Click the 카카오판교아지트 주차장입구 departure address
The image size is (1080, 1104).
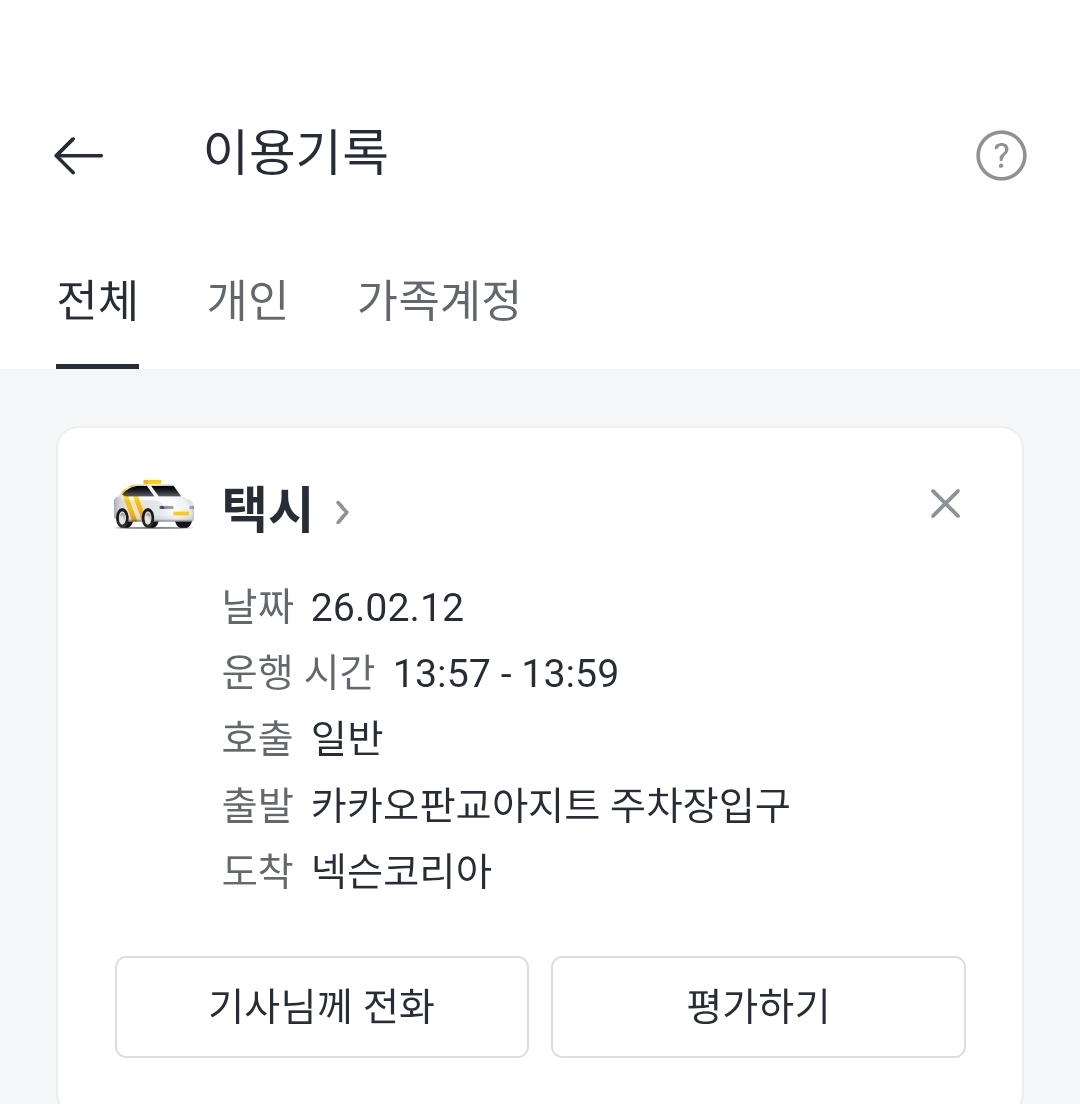(550, 805)
